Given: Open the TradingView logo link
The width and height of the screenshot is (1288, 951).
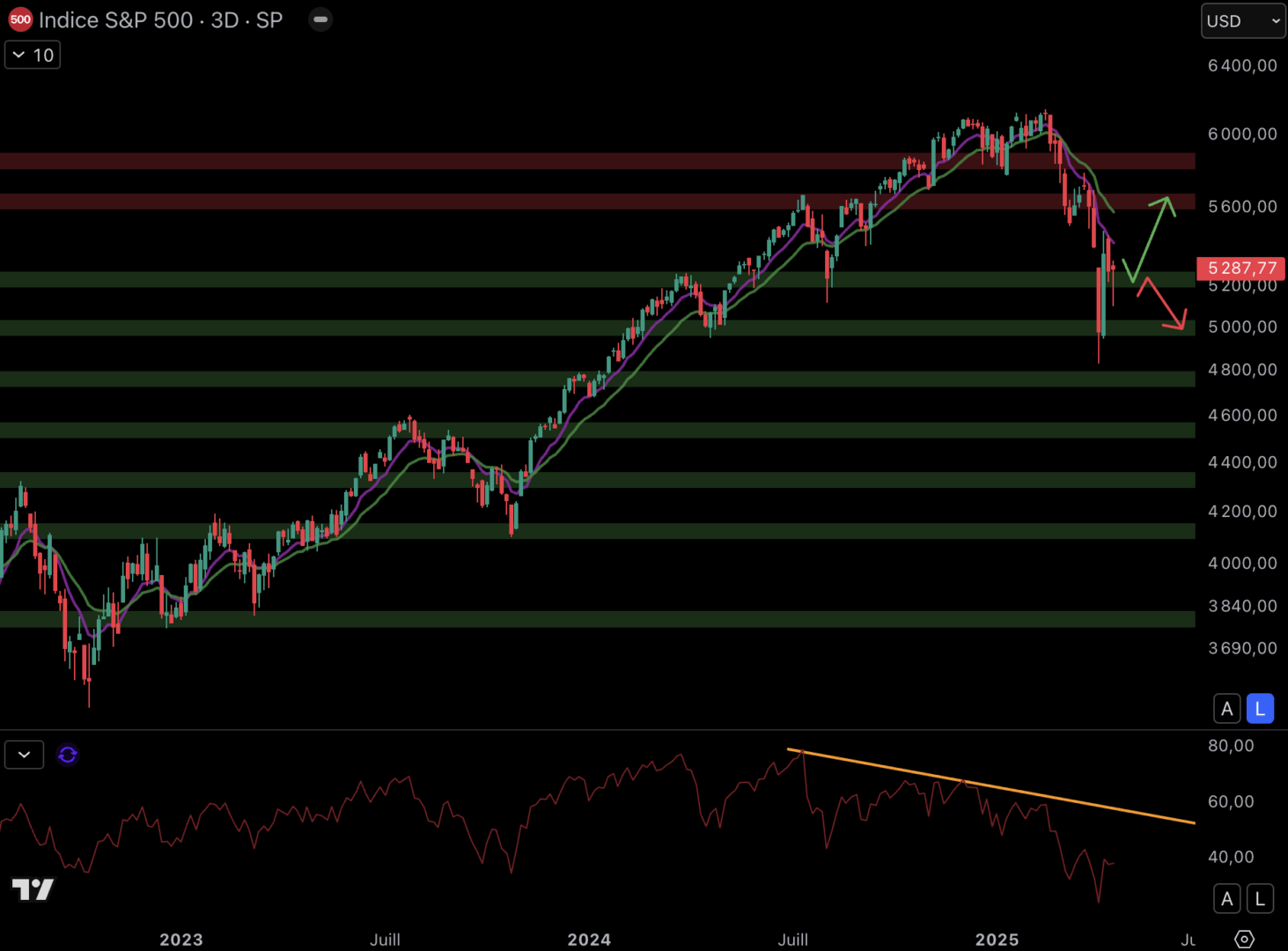Looking at the screenshot, I should click(x=33, y=889).
